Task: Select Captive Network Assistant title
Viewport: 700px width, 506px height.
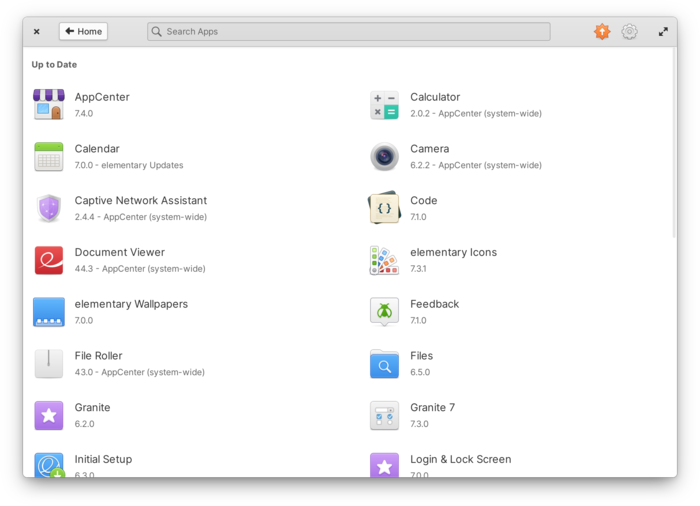Action: 141,201
